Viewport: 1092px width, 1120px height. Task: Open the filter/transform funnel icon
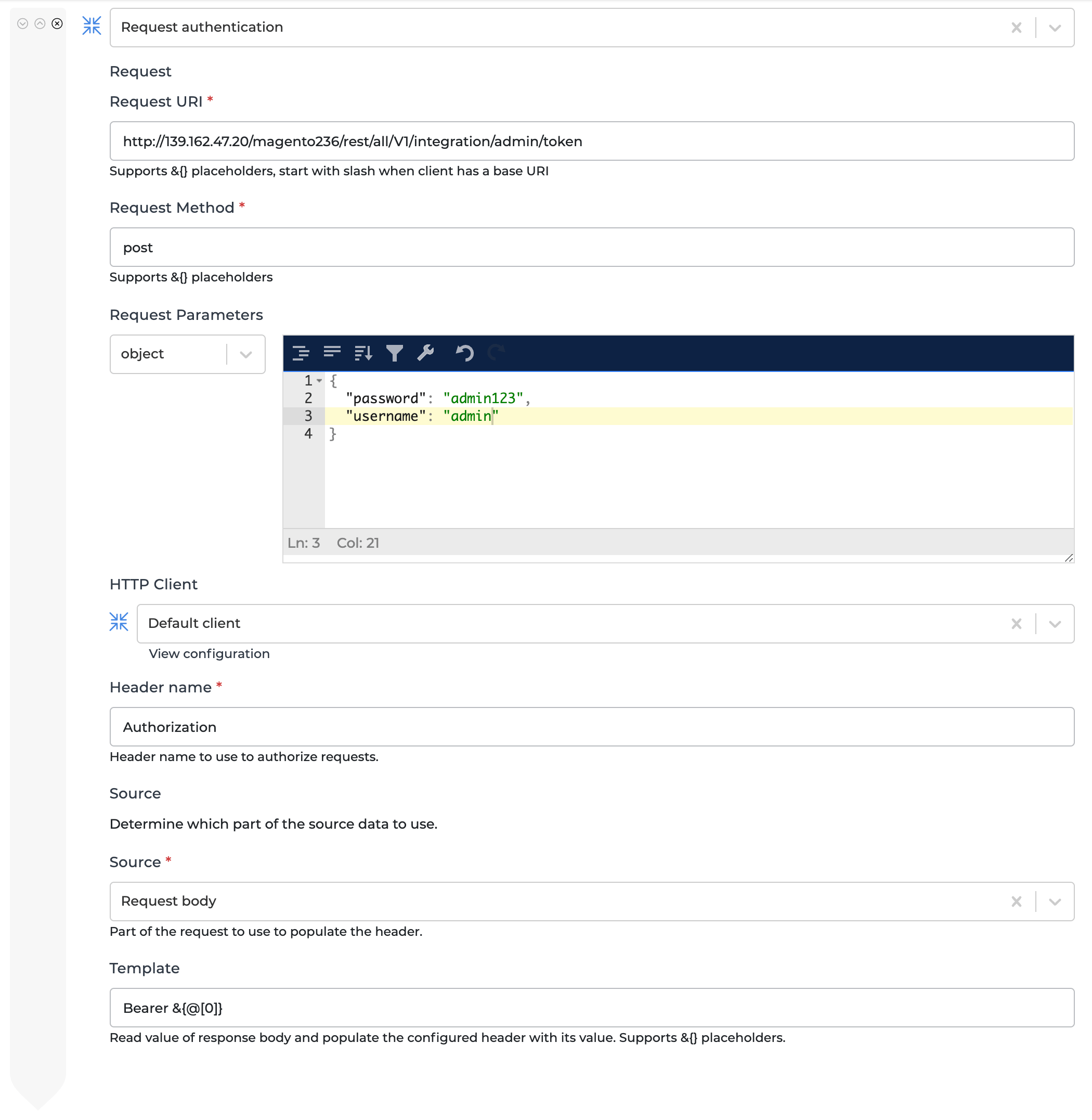395,353
